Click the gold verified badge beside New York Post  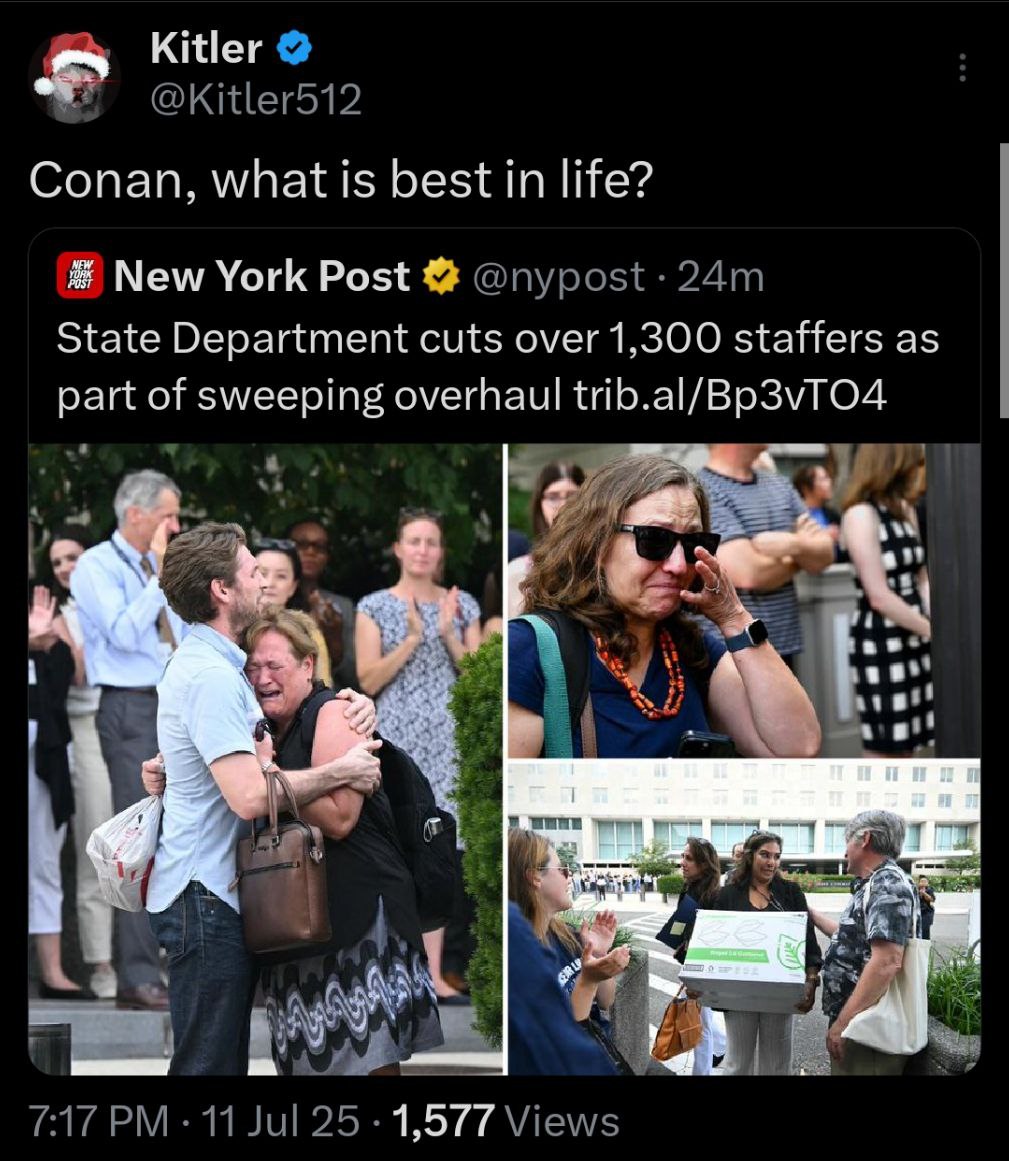[441, 276]
